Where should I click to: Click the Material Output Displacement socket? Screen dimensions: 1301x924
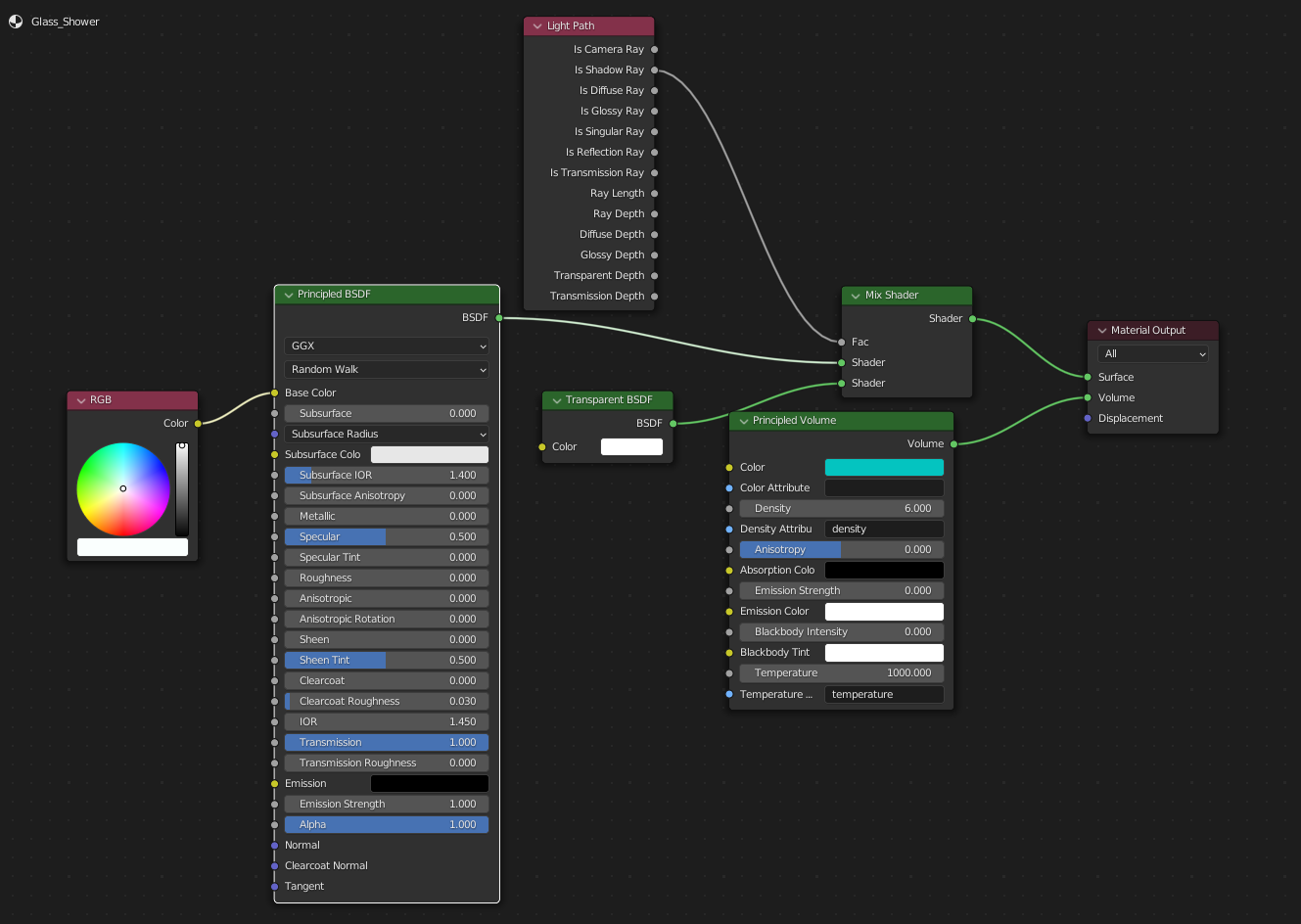pos(1088,419)
